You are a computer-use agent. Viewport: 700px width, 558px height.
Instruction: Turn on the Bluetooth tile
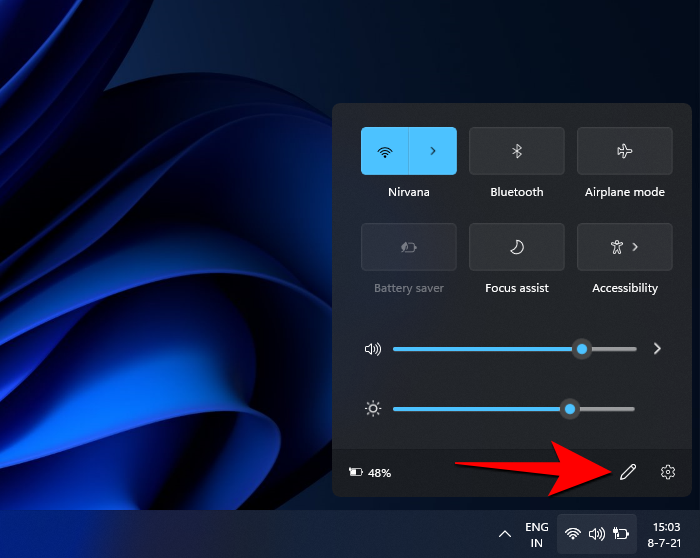click(517, 151)
